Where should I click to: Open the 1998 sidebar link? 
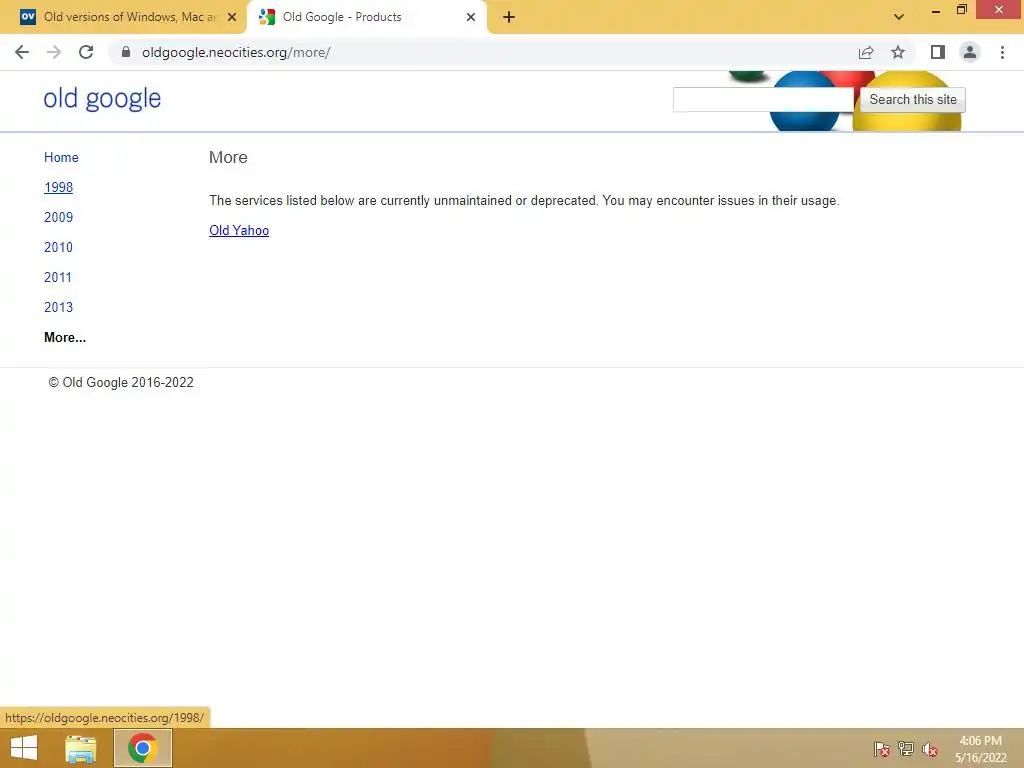(x=58, y=187)
